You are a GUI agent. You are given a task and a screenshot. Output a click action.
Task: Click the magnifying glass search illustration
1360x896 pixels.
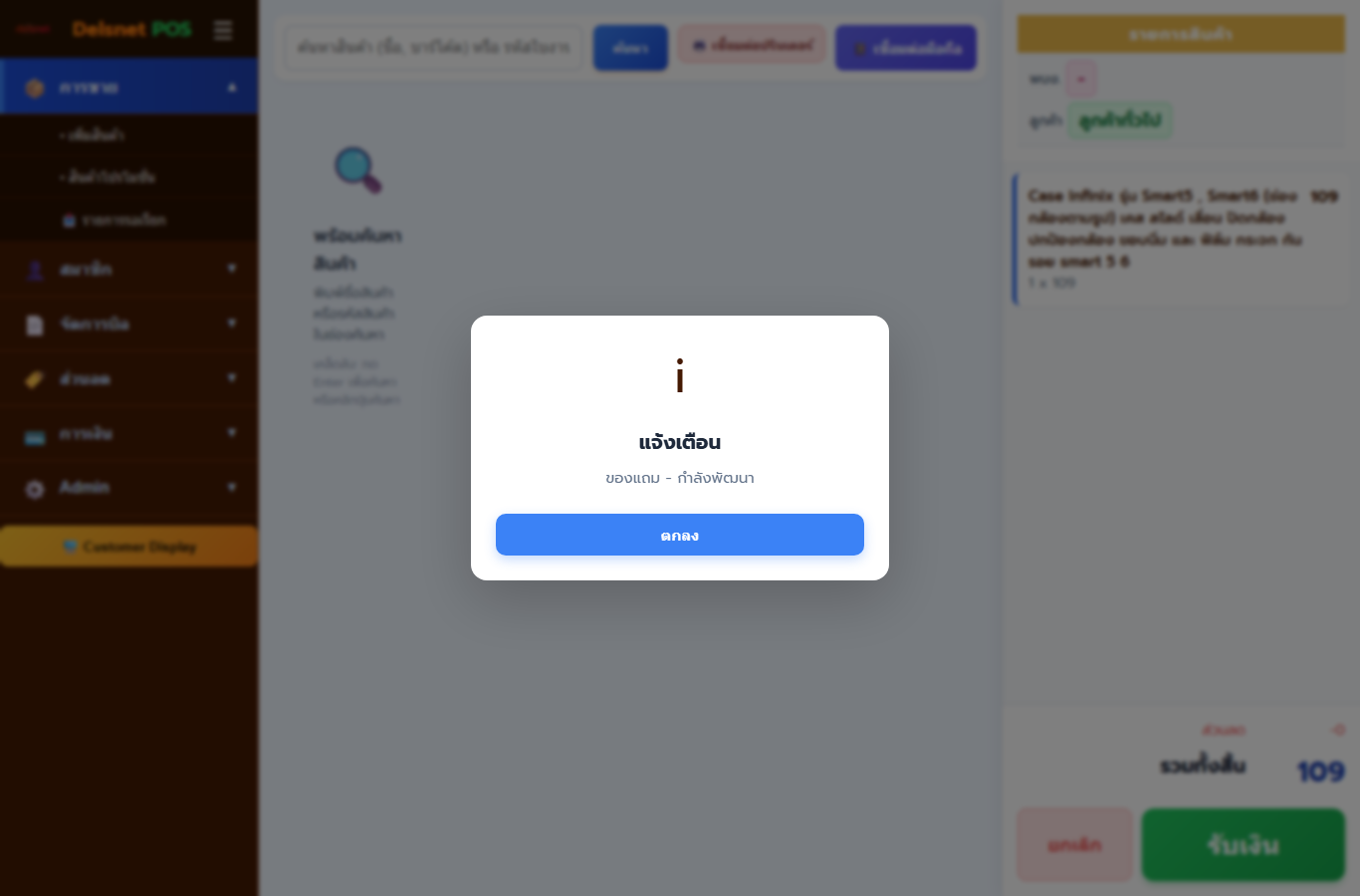(357, 169)
